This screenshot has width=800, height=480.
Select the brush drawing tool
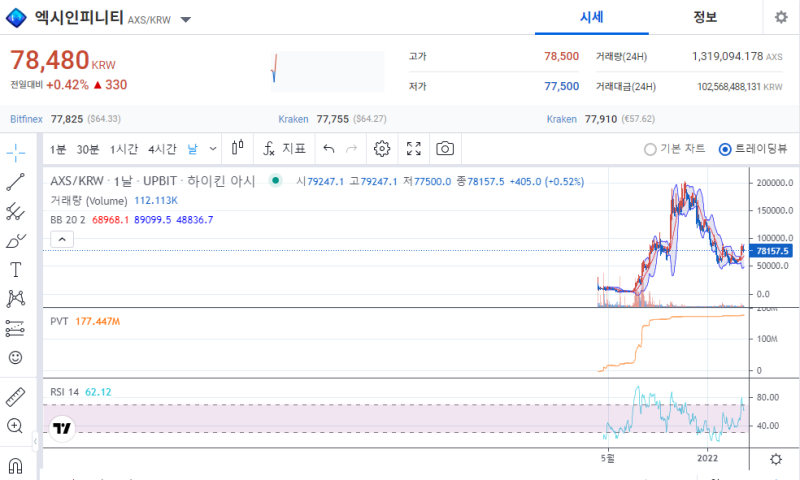pyautogui.click(x=15, y=240)
